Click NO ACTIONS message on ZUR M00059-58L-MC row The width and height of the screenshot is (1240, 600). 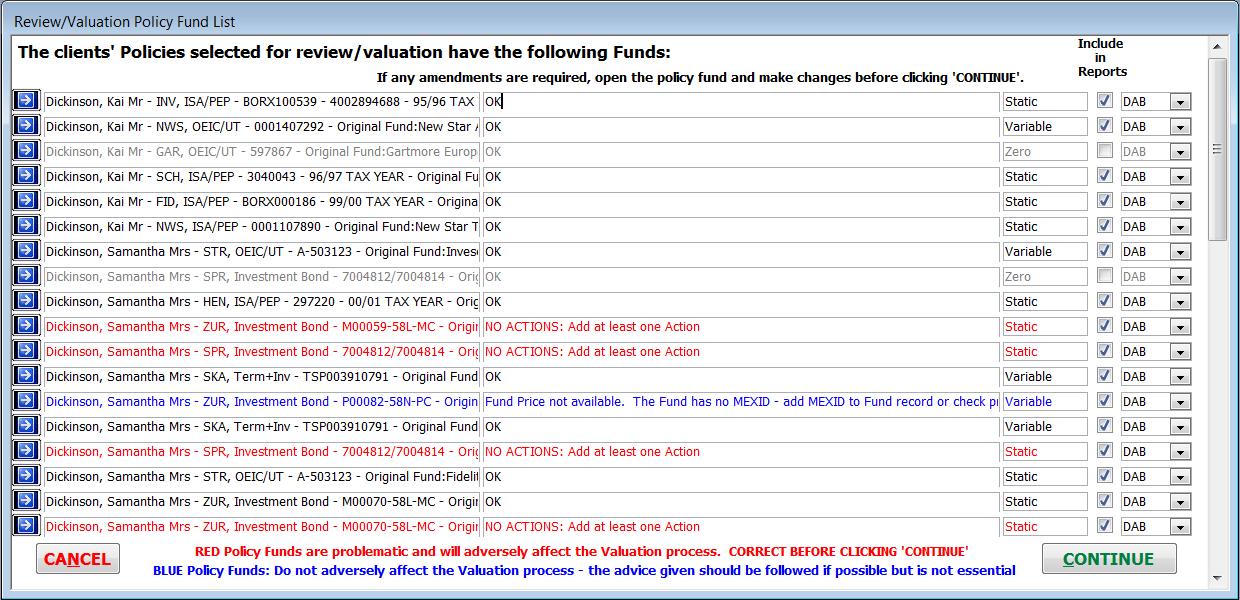pyautogui.click(x=741, y=326)
